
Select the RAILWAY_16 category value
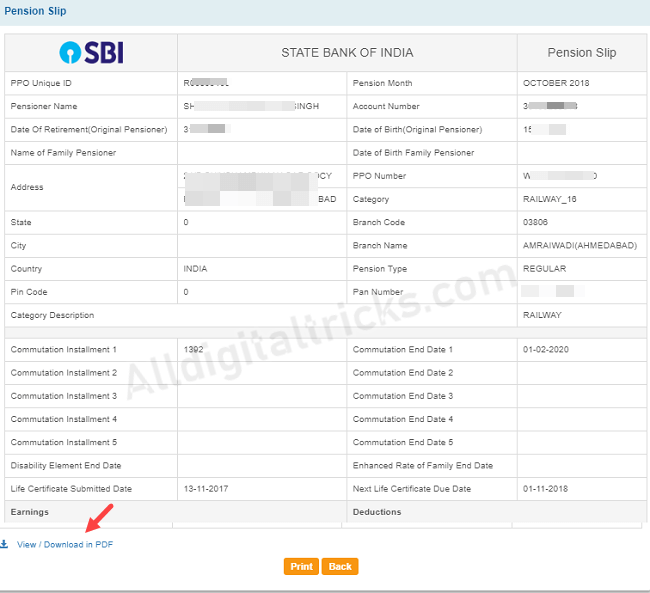pos(550,199)
